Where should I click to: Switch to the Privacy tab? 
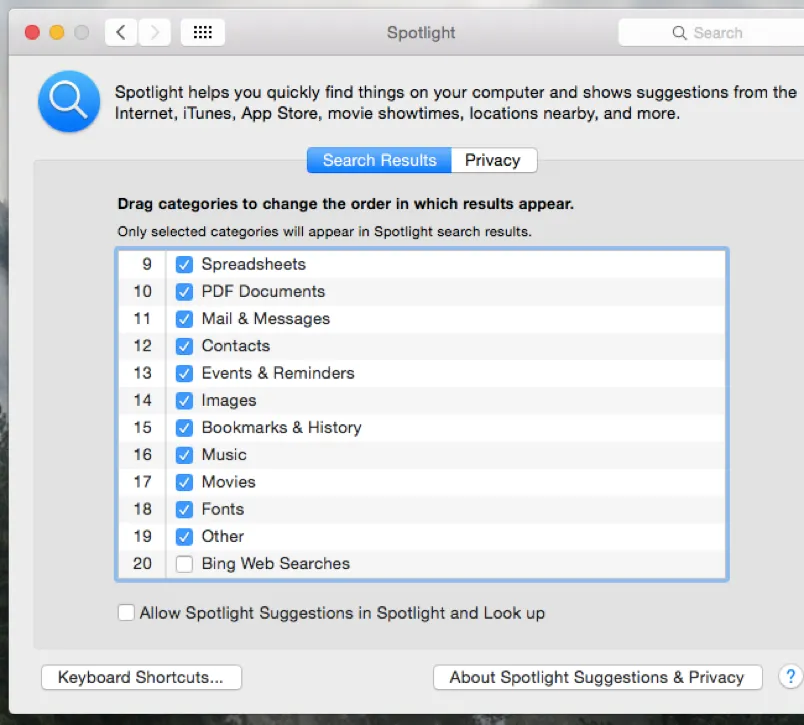point(493,160)
